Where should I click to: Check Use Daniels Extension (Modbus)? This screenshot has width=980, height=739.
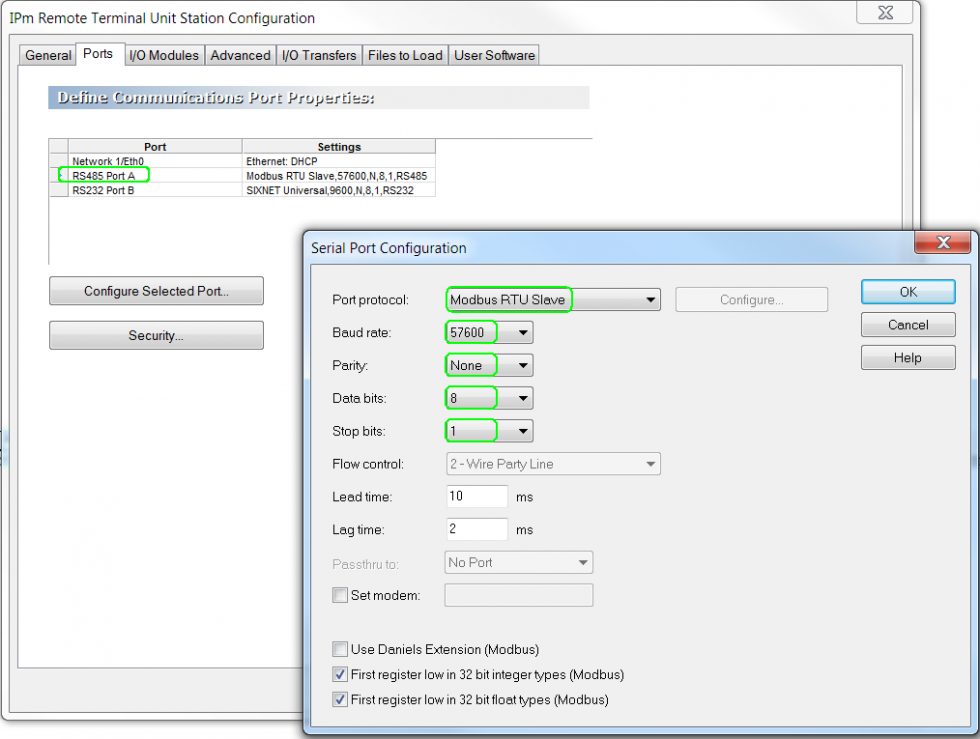(x=340, y=648)
